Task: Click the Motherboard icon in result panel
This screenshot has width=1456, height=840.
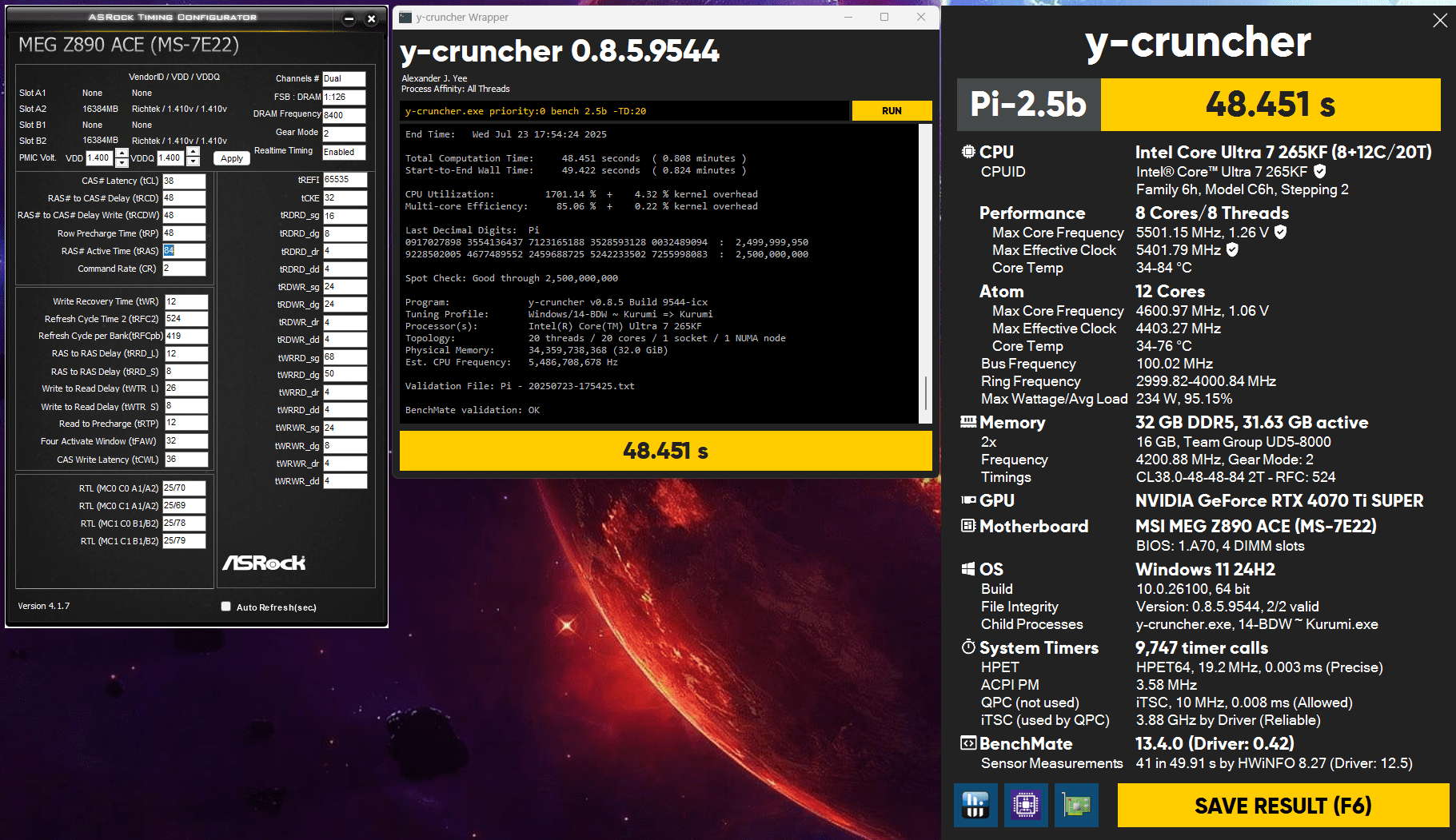Action: [968, 526]
